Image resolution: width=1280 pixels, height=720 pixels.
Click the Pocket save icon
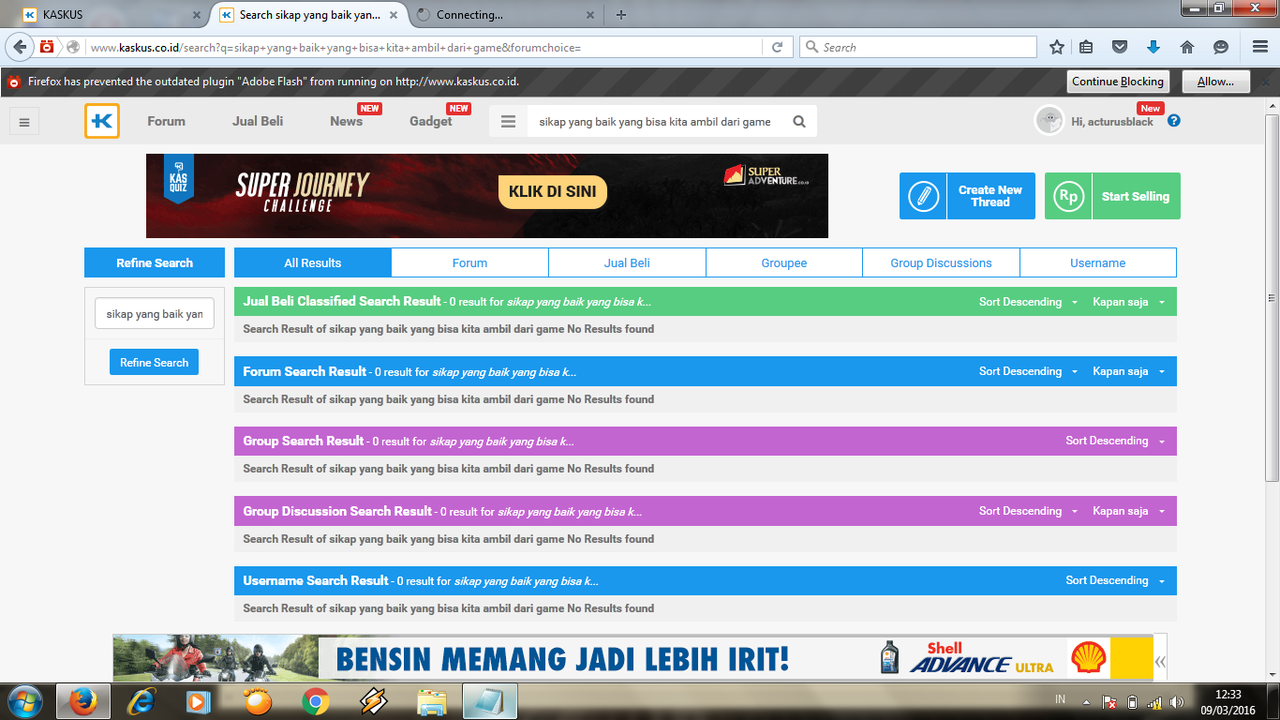1120,47
